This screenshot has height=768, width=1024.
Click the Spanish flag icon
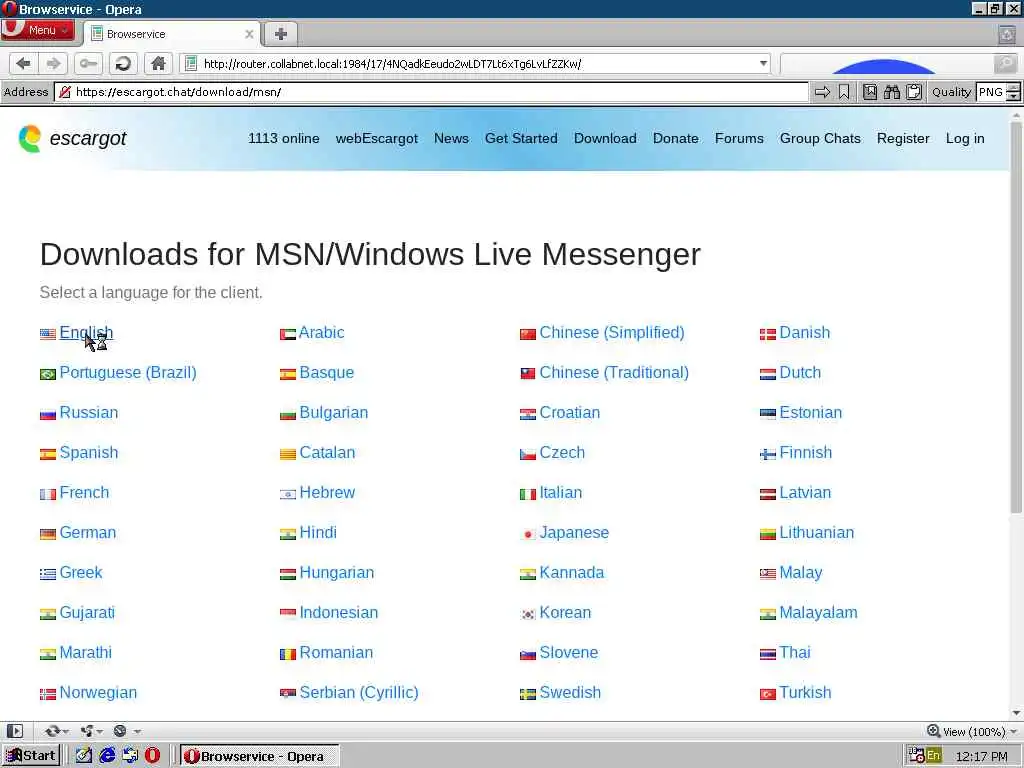48,454
